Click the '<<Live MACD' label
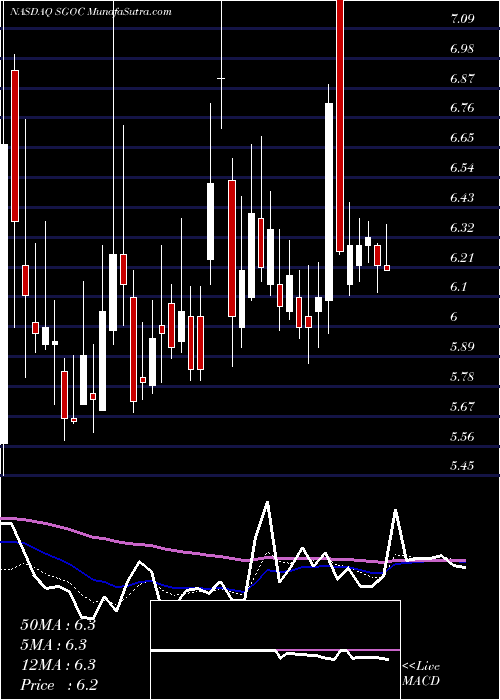The image size is (500, 700). click(421, 674)
